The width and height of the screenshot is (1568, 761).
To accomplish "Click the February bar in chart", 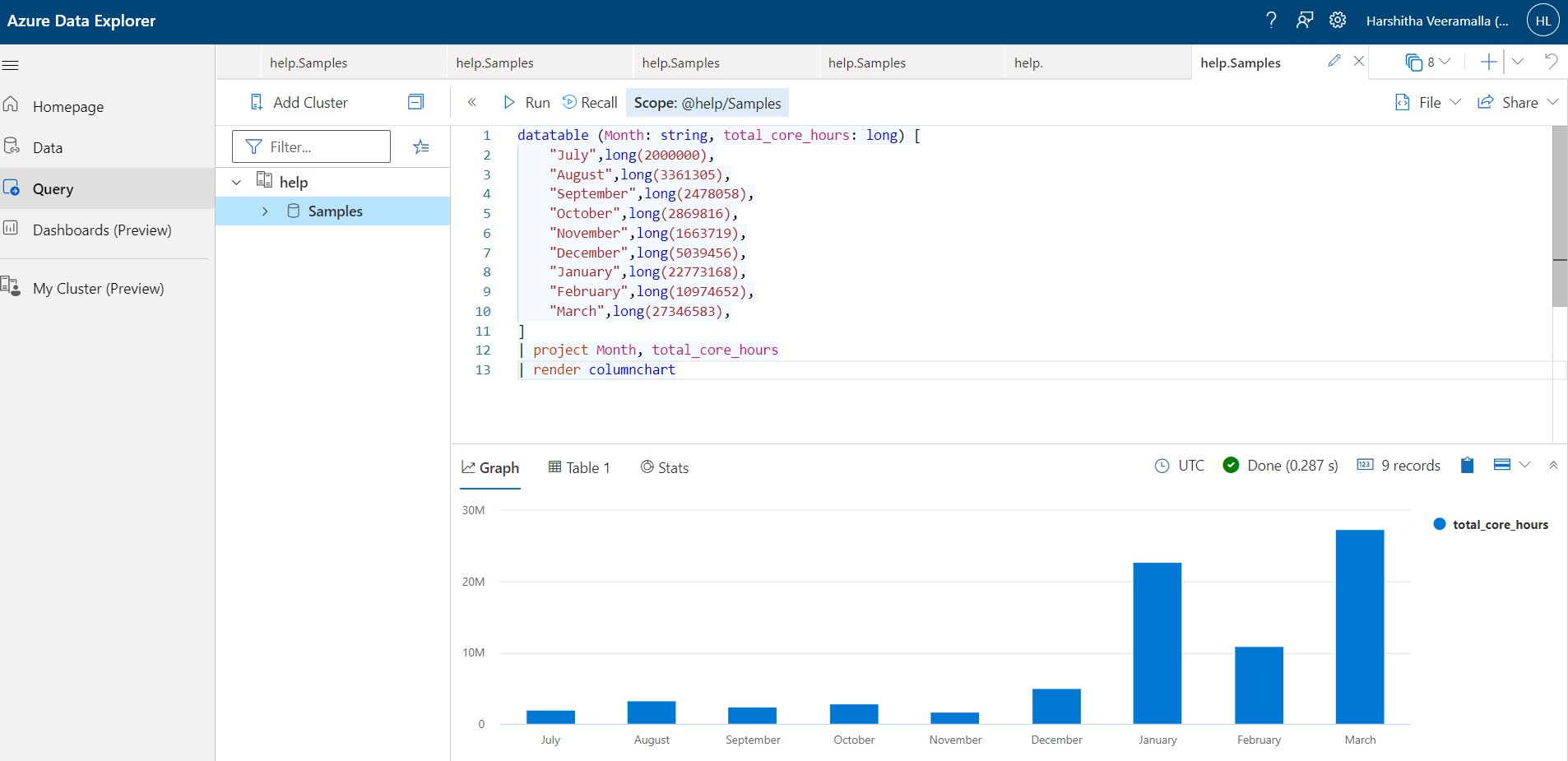I will pyautogui.click(x=1259, y=685).
